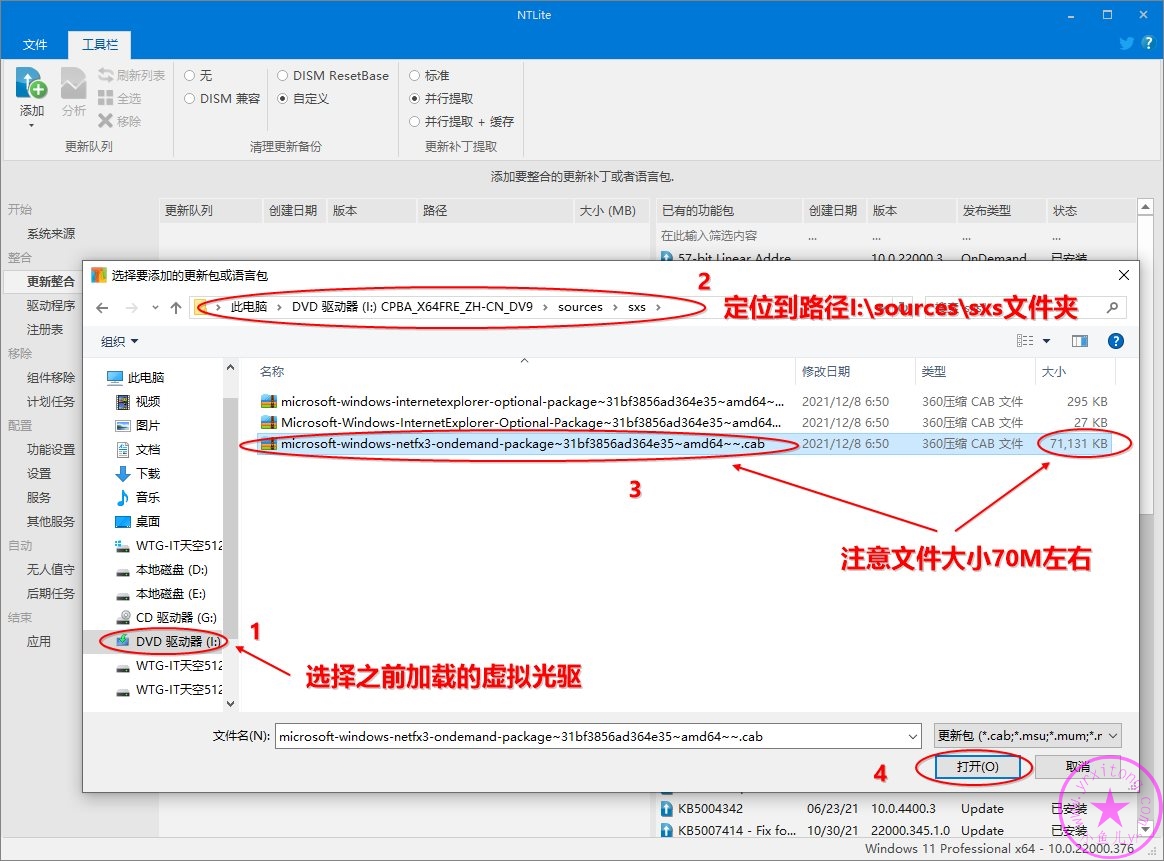Open Pictures (图片) folder in tree
Screen dimensions: 1164x861
pyautogui.click(x=138, y=425)
